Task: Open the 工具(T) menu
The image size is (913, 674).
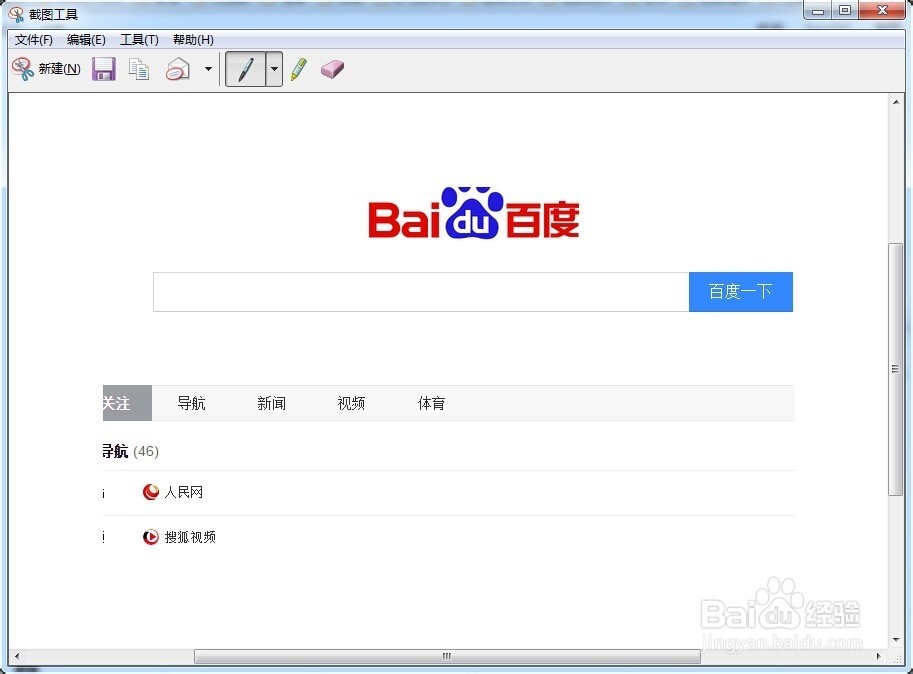Action: pyautogui.click(x=139, y=40)
